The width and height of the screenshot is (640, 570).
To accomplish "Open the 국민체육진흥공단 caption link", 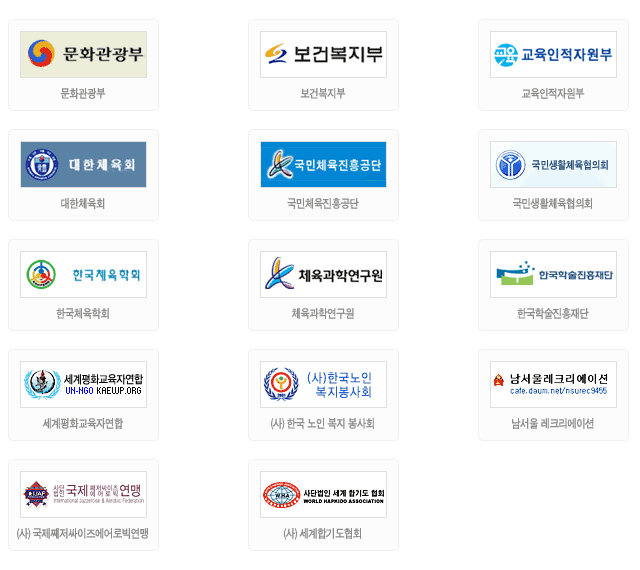I will pyautogui.click(x=323, y=203).
